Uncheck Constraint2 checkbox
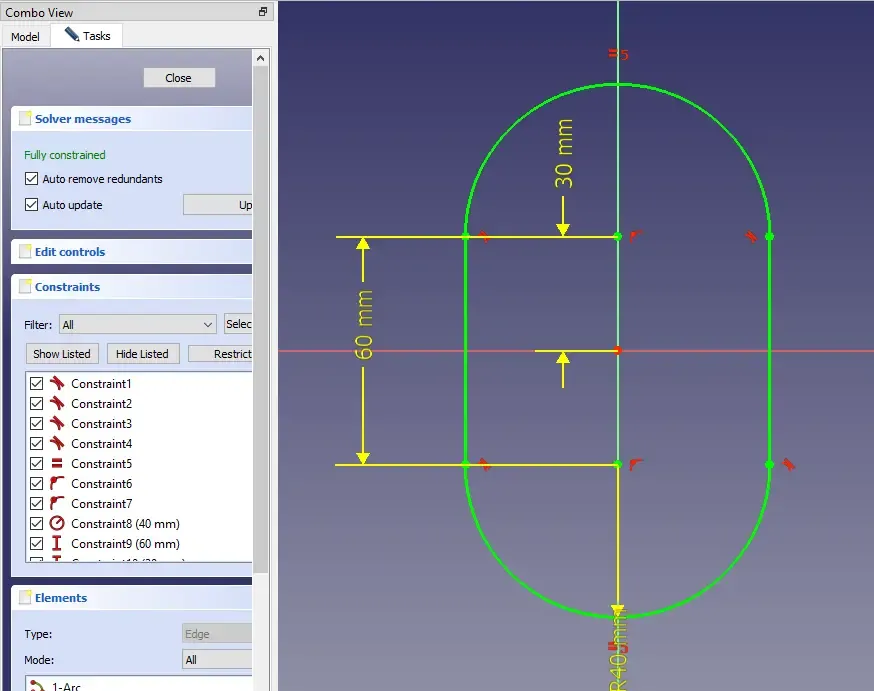 tap(36, 403)
